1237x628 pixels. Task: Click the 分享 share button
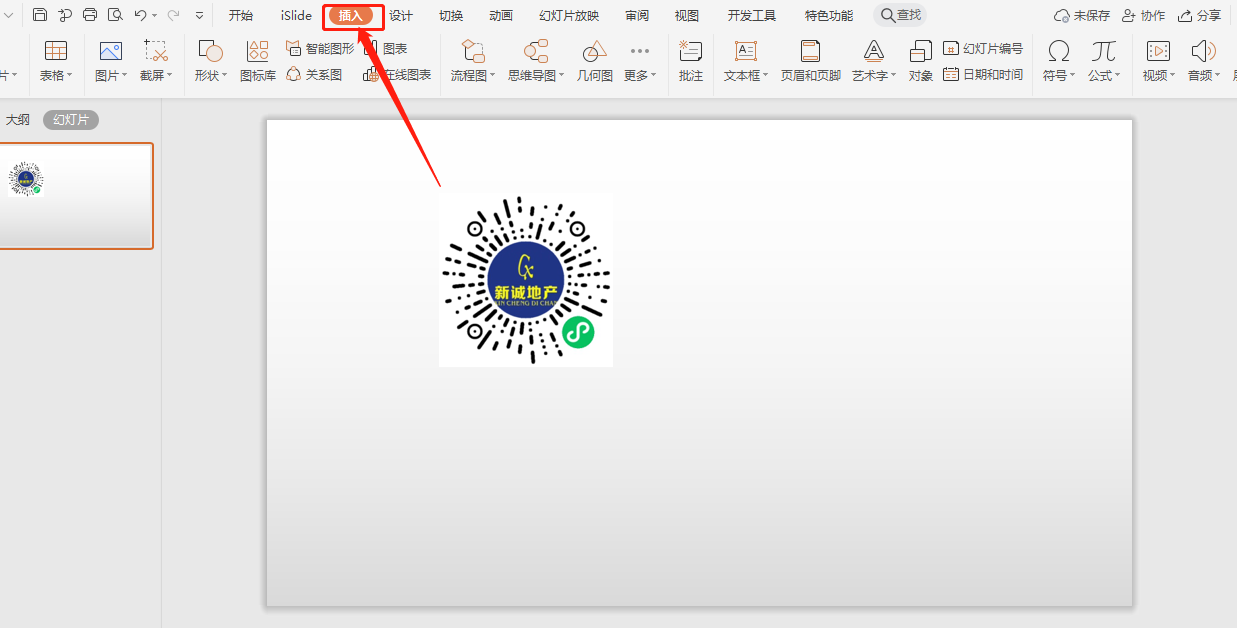[x=1199, y=16]
